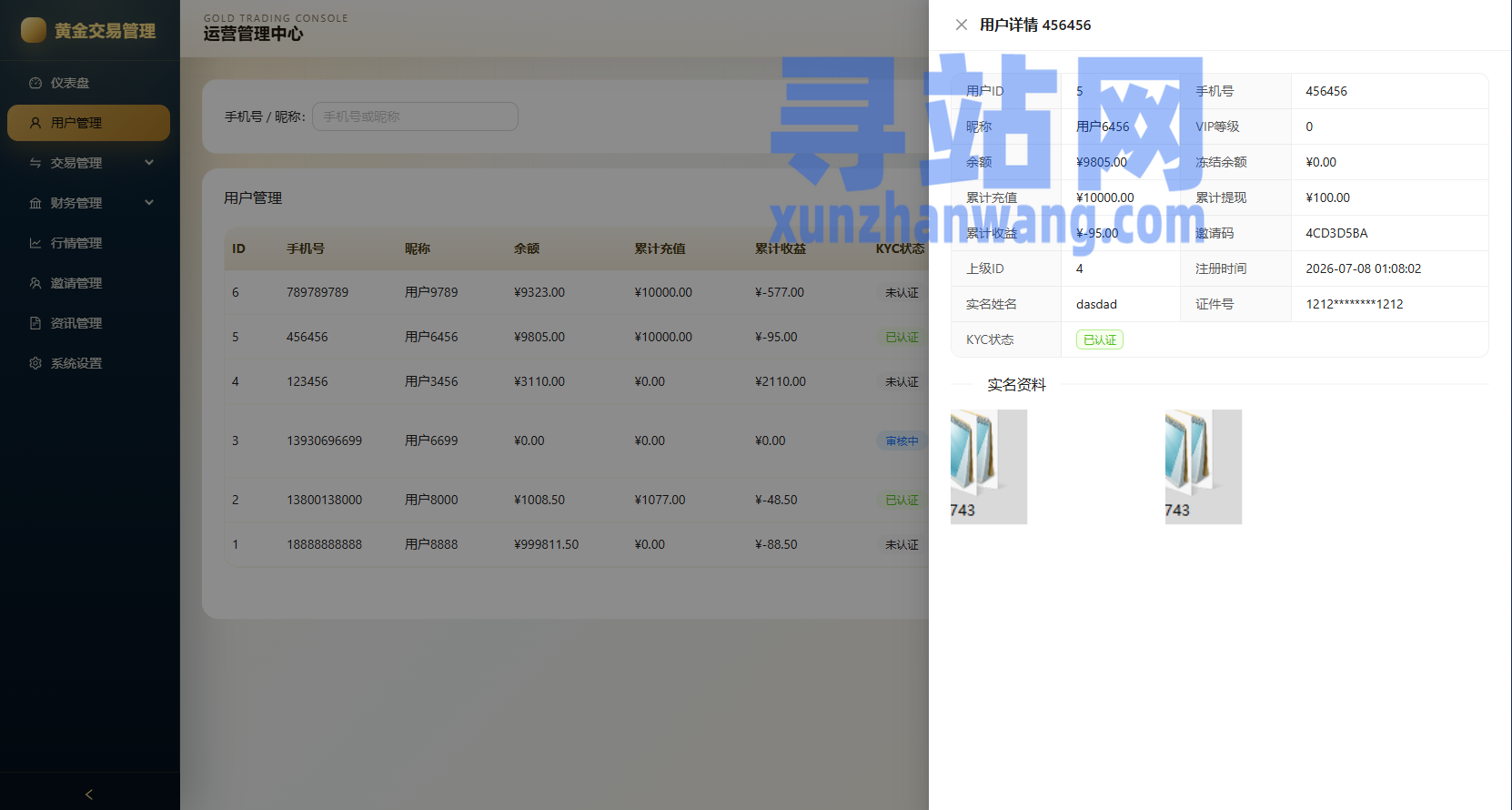Image resolution: width=1512 pixels, height=810 pixels.
Task: Click the news management document icon
Action: (x=35, y=323)
